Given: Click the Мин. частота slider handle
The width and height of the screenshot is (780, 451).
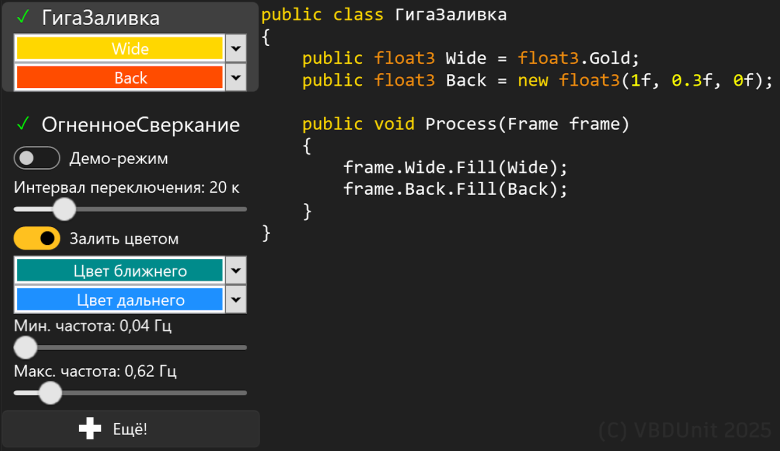Looking at the screenshot, I should 25,347.
